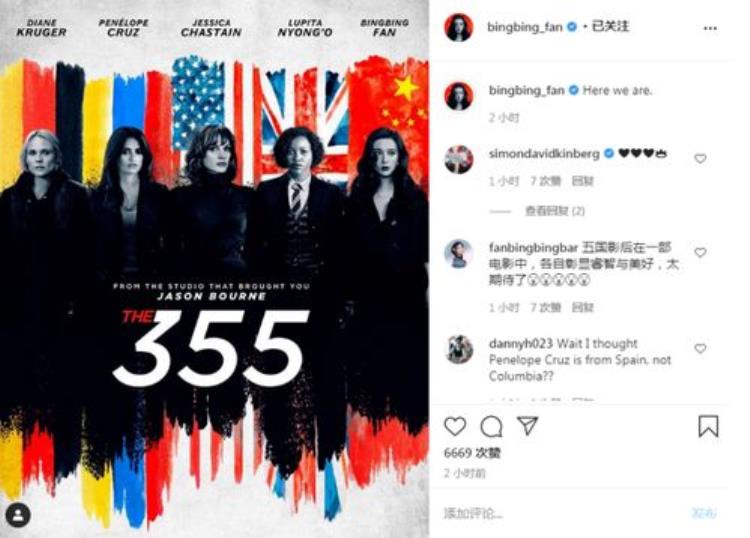Open the bingbing_fan username link in the header
Viewport: 750px width, 538px height.
coord(524,27)
